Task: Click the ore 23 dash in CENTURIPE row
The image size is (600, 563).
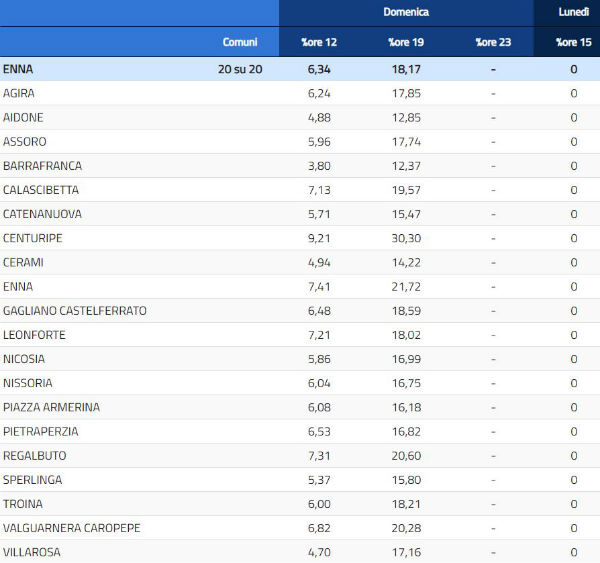Action: pos(493,238)
